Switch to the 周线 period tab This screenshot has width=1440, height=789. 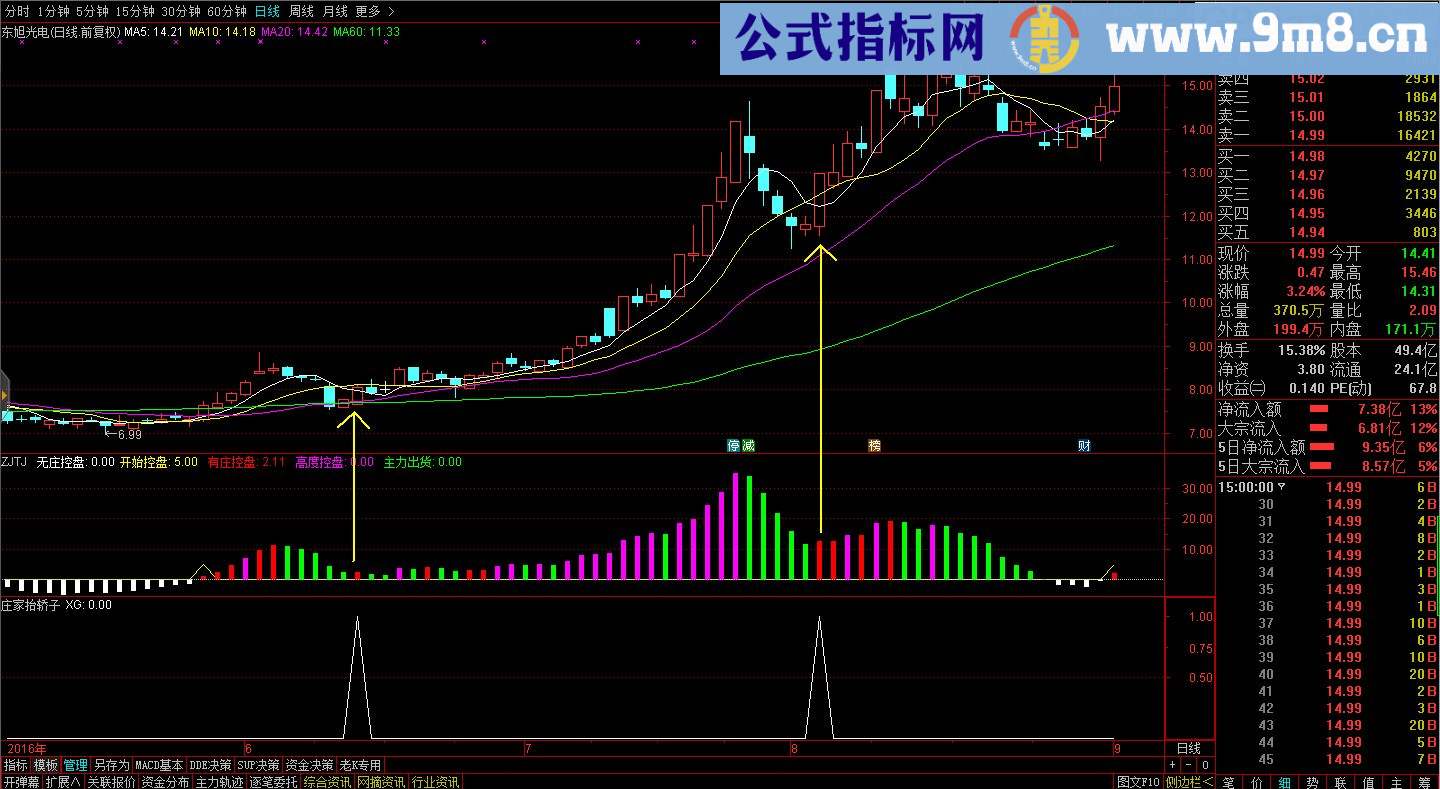pos(301,11)
